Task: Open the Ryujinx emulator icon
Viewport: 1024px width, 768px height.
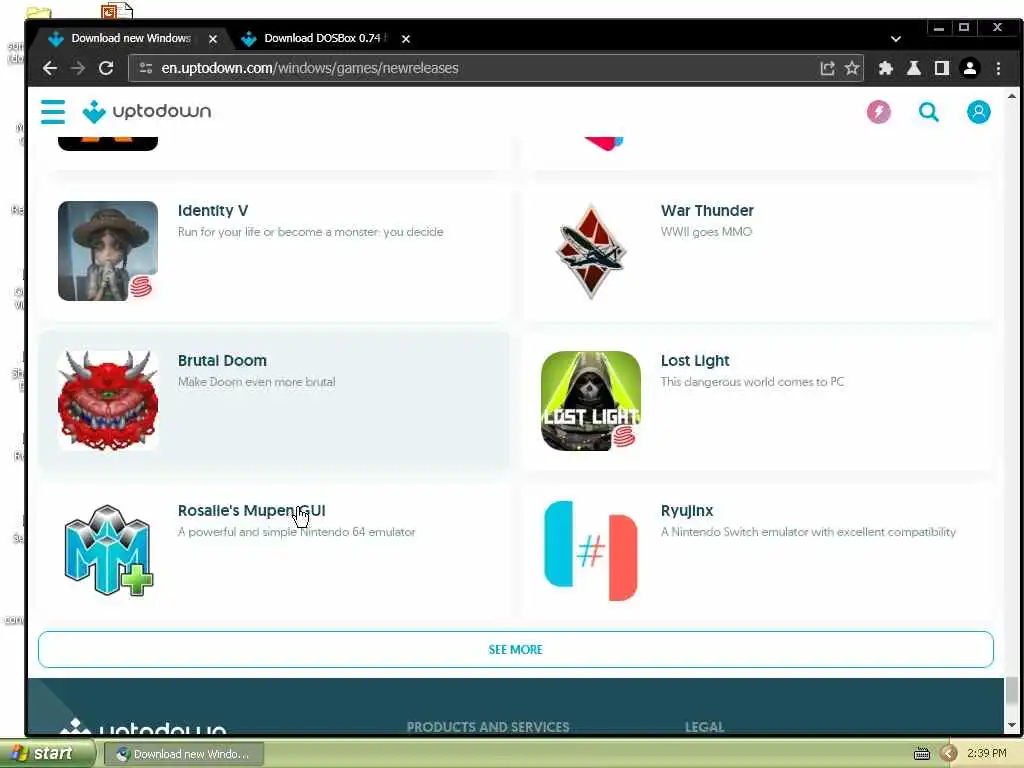Action: click(590, 551)
